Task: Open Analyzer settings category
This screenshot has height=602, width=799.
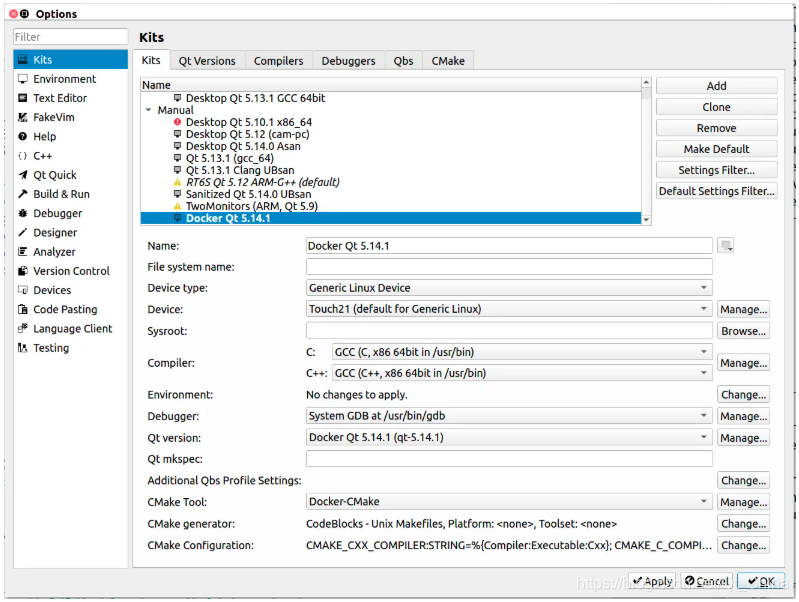Action: 70,252
